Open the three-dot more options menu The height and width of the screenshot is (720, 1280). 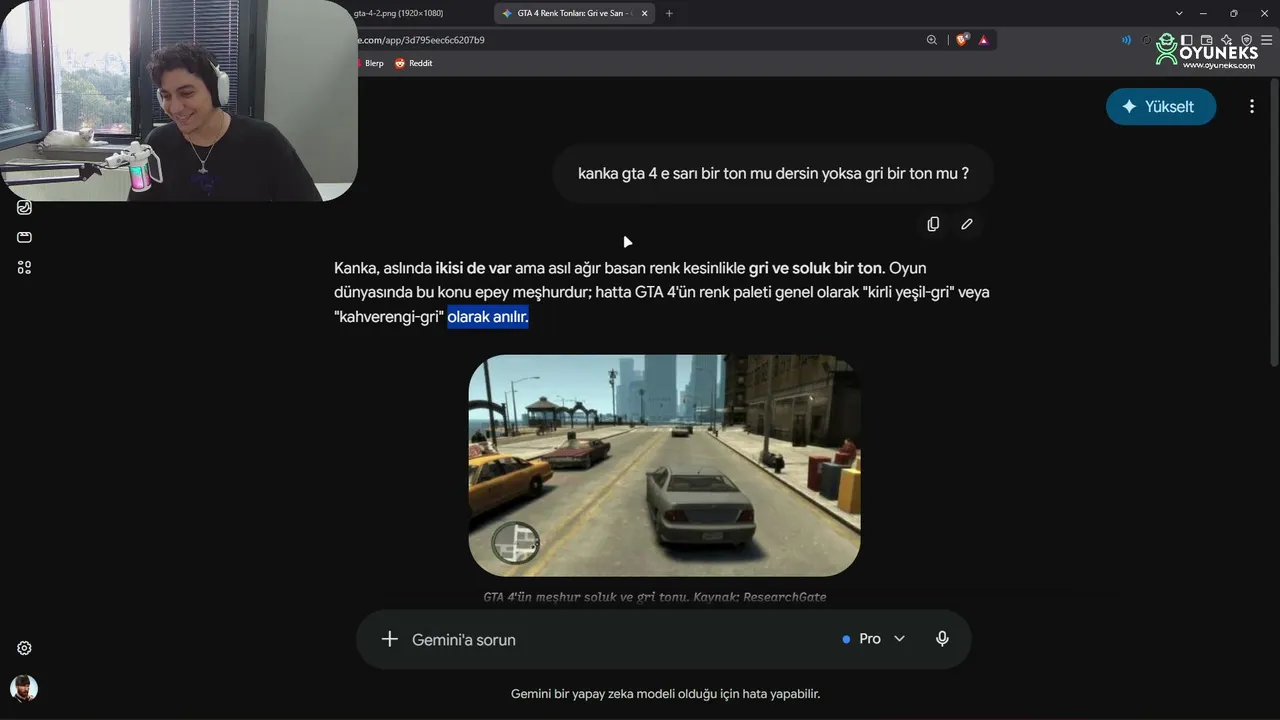(x=1251, y=106)
